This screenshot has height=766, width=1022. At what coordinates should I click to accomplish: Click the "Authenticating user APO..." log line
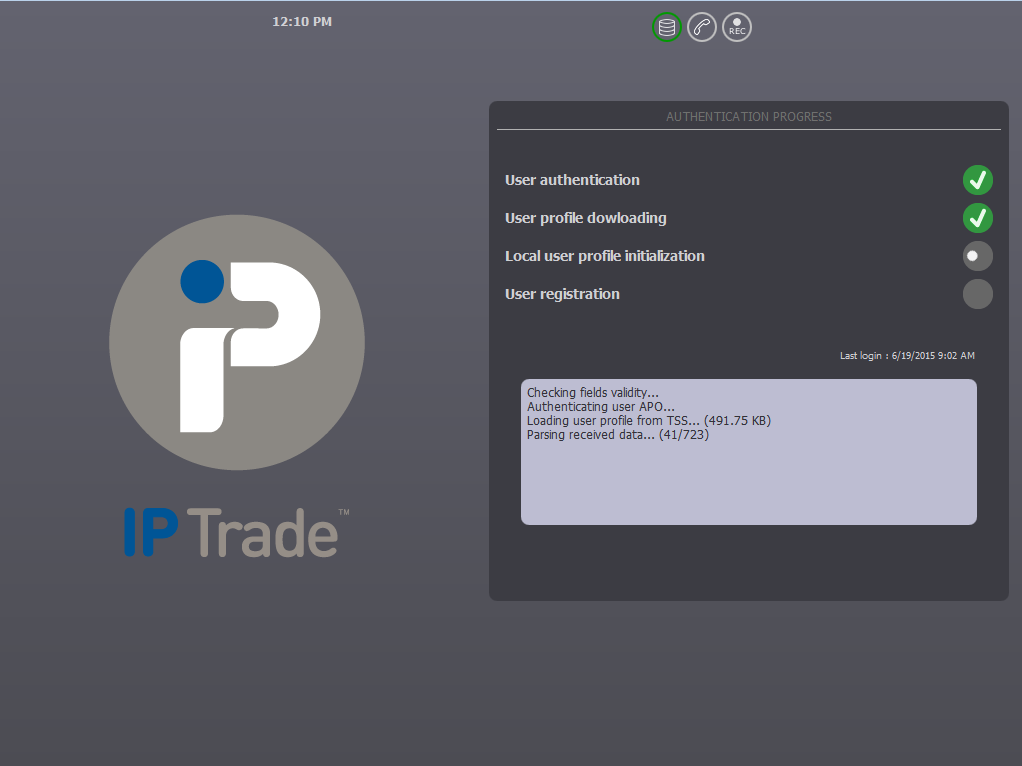point(600,406)
